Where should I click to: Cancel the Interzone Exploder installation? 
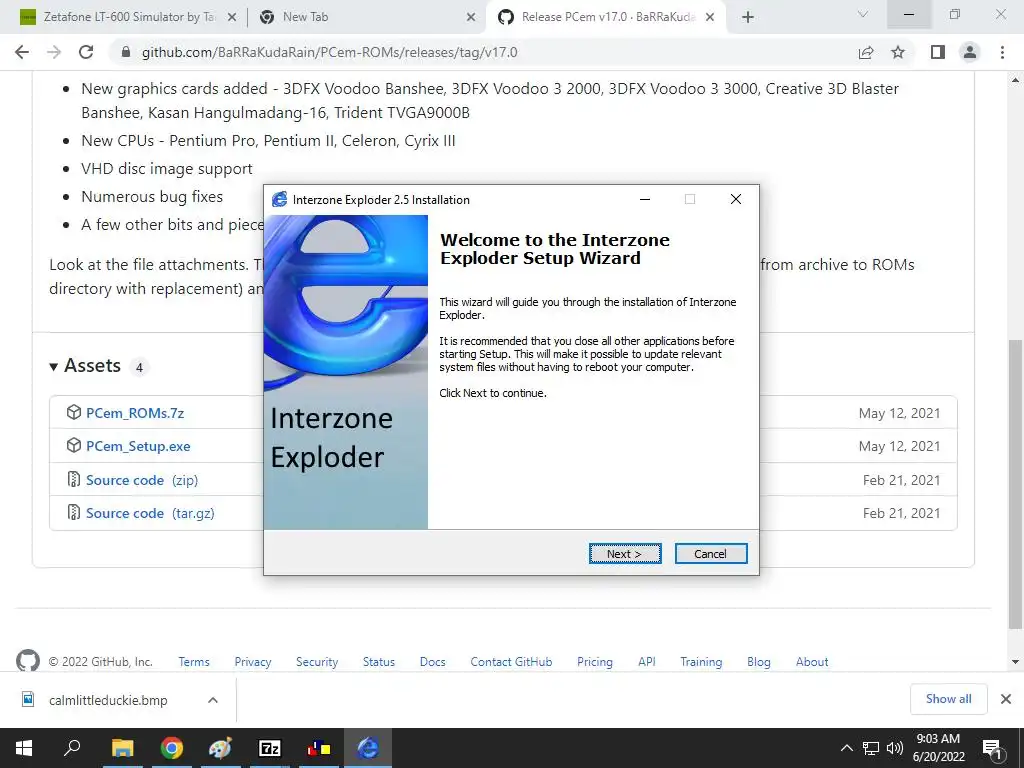click(x=711, y=554)
